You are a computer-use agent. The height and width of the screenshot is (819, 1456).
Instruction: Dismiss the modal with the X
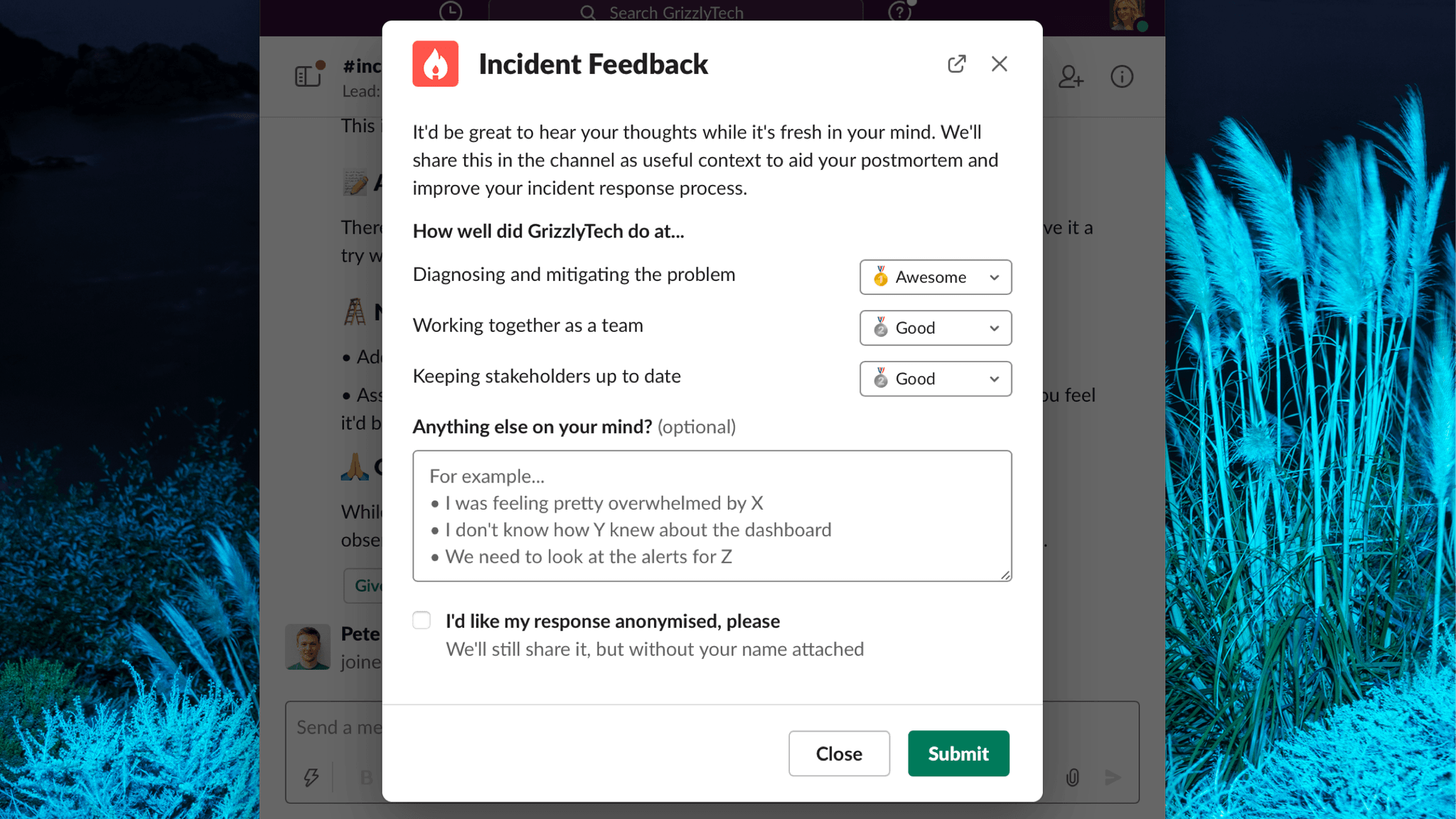pos(1000,64)
